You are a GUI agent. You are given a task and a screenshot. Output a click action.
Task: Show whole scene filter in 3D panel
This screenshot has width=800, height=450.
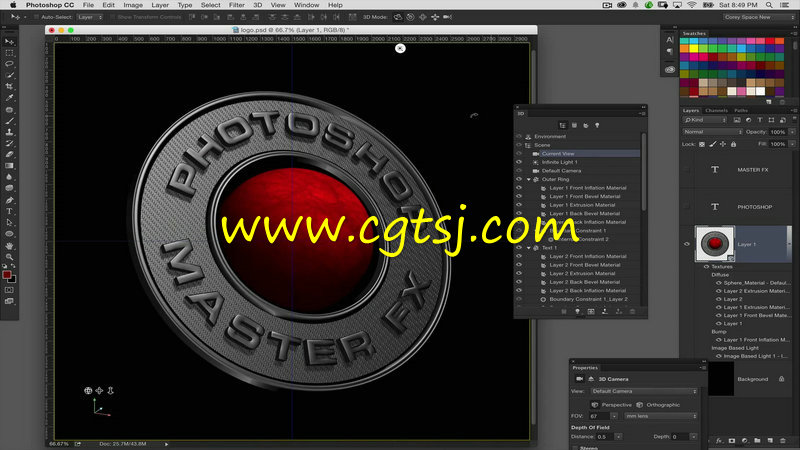pyautogui.click(x=563, y=125)
